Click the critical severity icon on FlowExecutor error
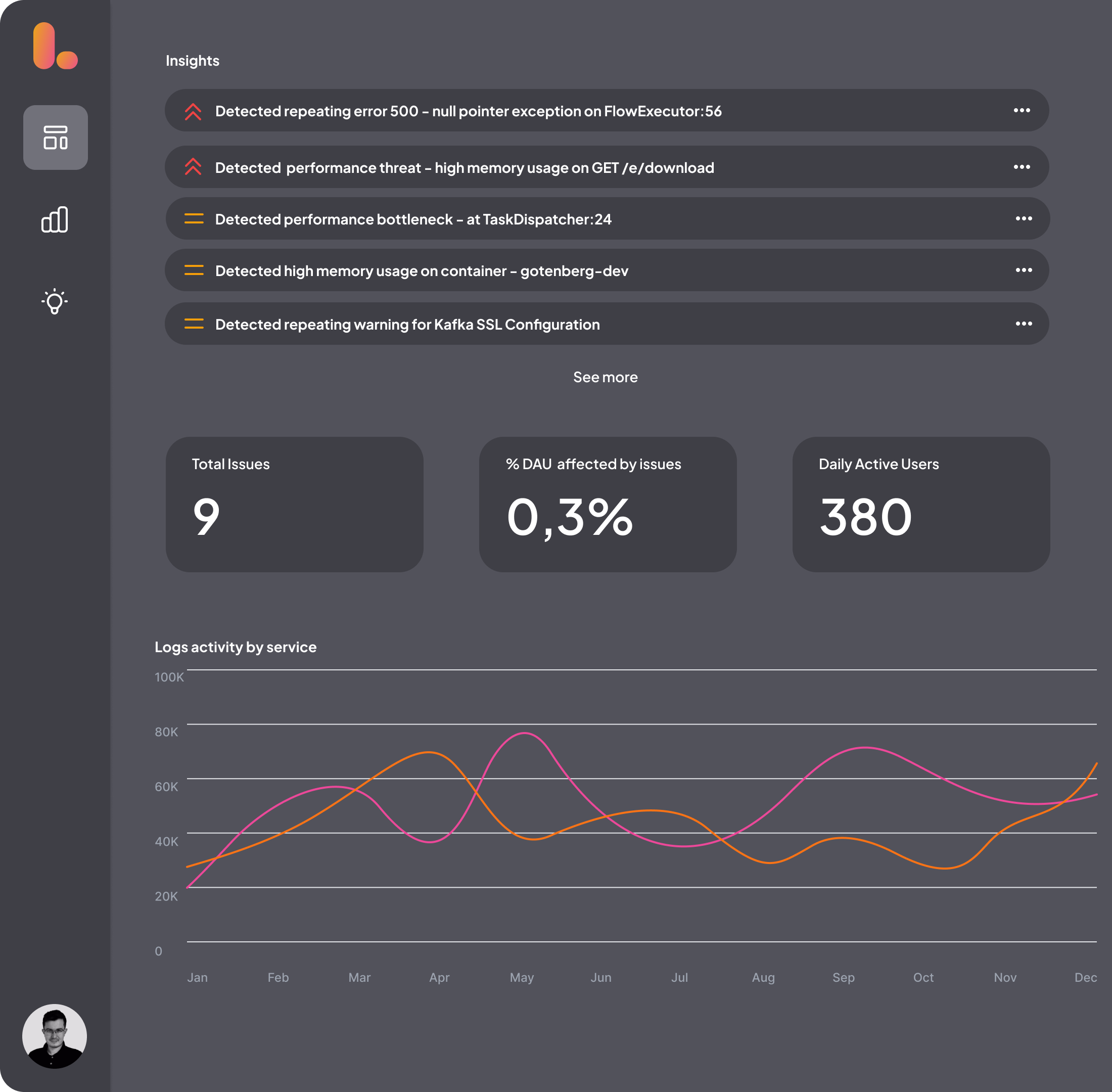This screenshot has height=1092, width=1112. point(194,111)
